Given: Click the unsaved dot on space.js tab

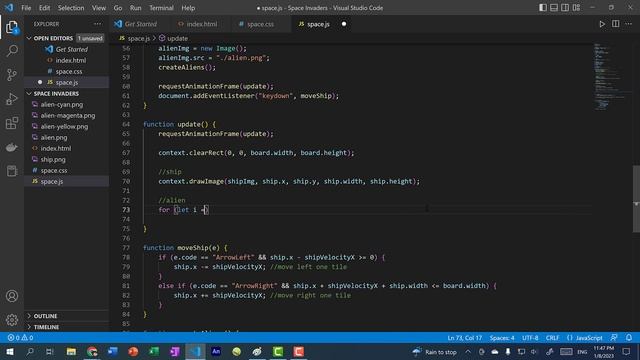Looking at the screenshot, I should [344, 24].
